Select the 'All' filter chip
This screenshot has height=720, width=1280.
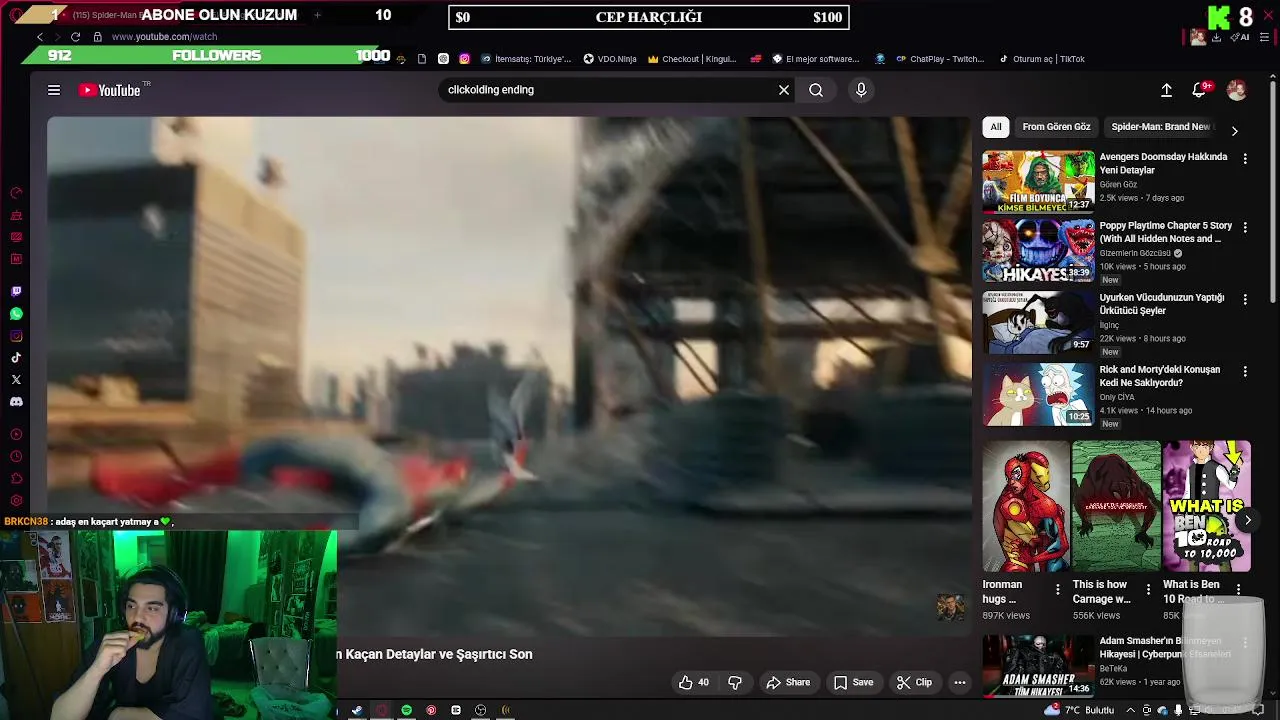pyautogui.click(x=996, y=127)
